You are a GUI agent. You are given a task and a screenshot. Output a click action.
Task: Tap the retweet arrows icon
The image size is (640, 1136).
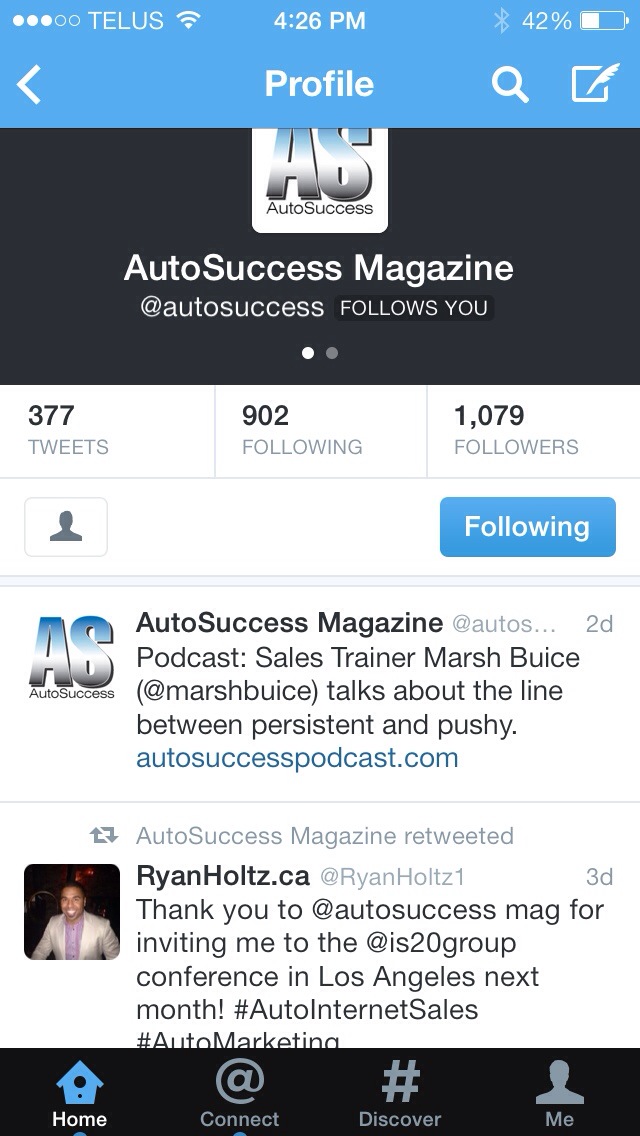pos(104,836)
